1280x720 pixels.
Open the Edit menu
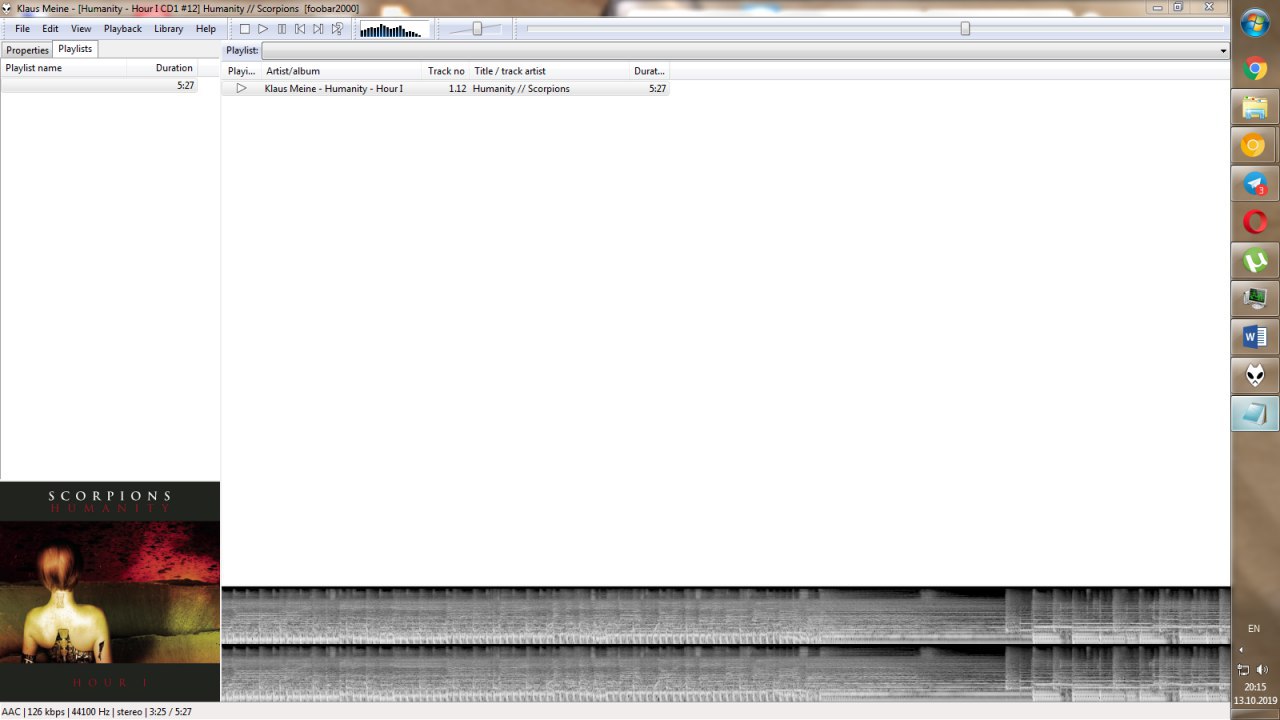[x=50, y=29]
